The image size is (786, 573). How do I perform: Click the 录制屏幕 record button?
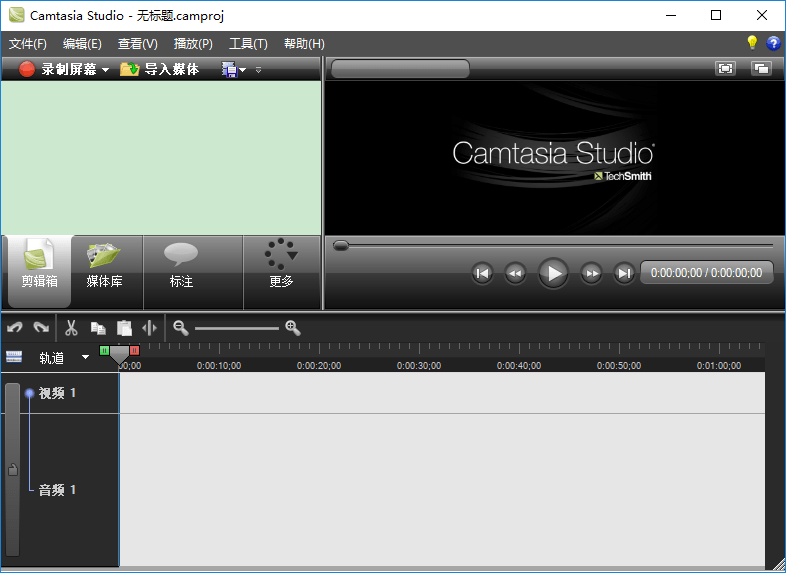coord(58,69)
